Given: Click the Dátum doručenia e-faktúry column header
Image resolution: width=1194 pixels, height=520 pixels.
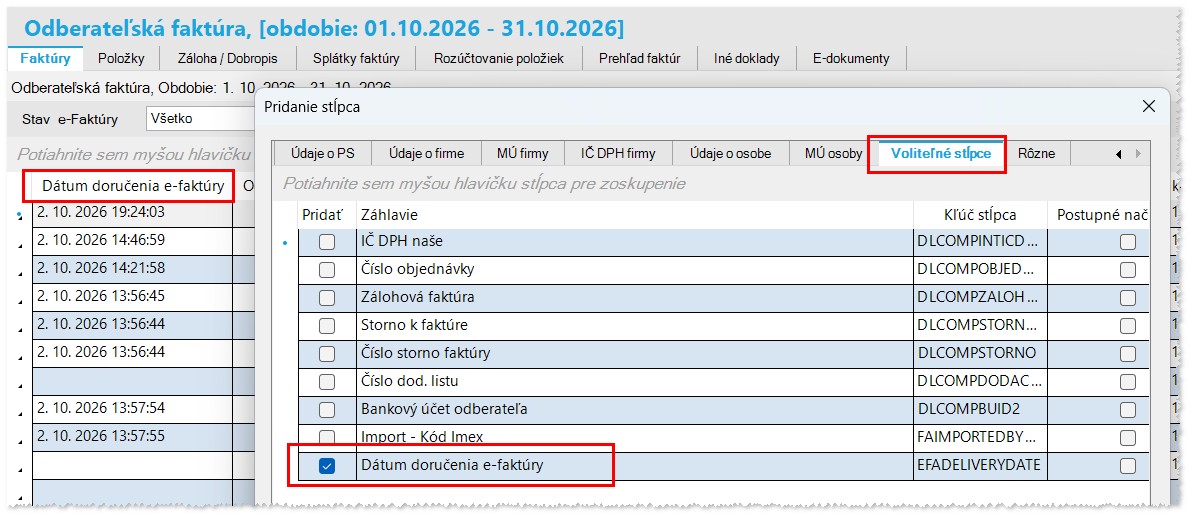Looking at the screenshot, I should [132, 187].
